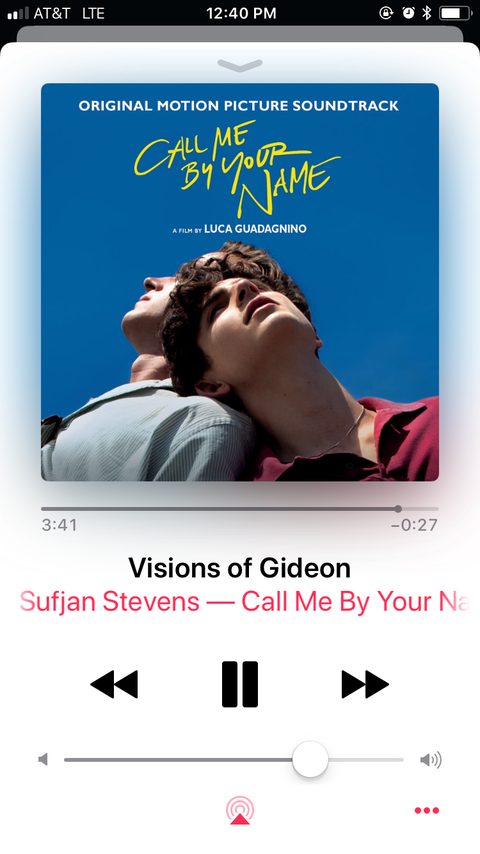480x854 pixels.
Task: Pause the currently playing song
Action: point(240,684)
